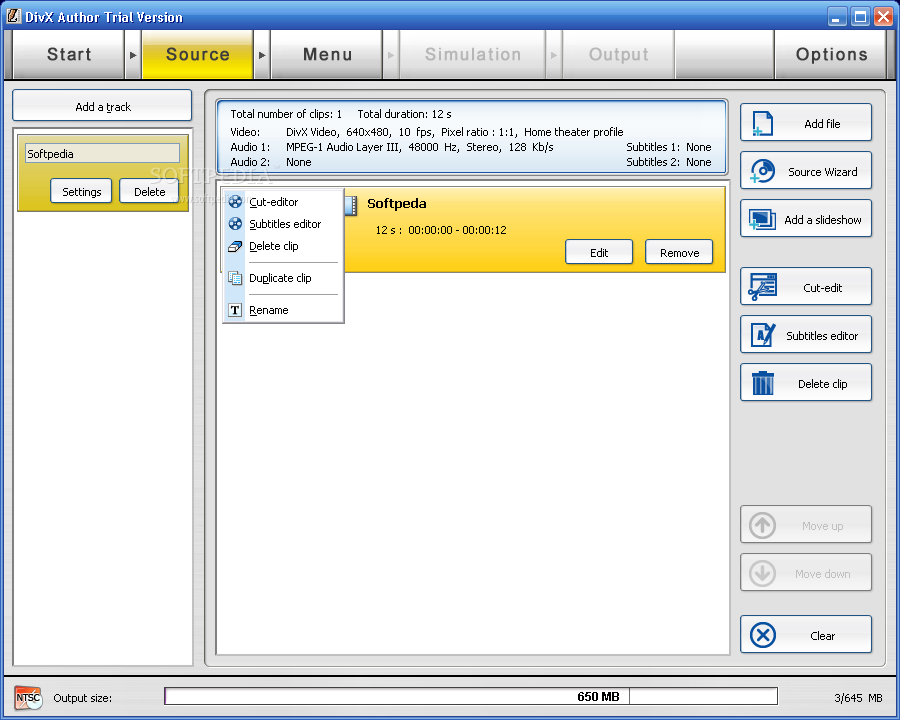Click the Cut-edit button label
The height and width of the screenshot is (720, 900).
pos(823,288)
